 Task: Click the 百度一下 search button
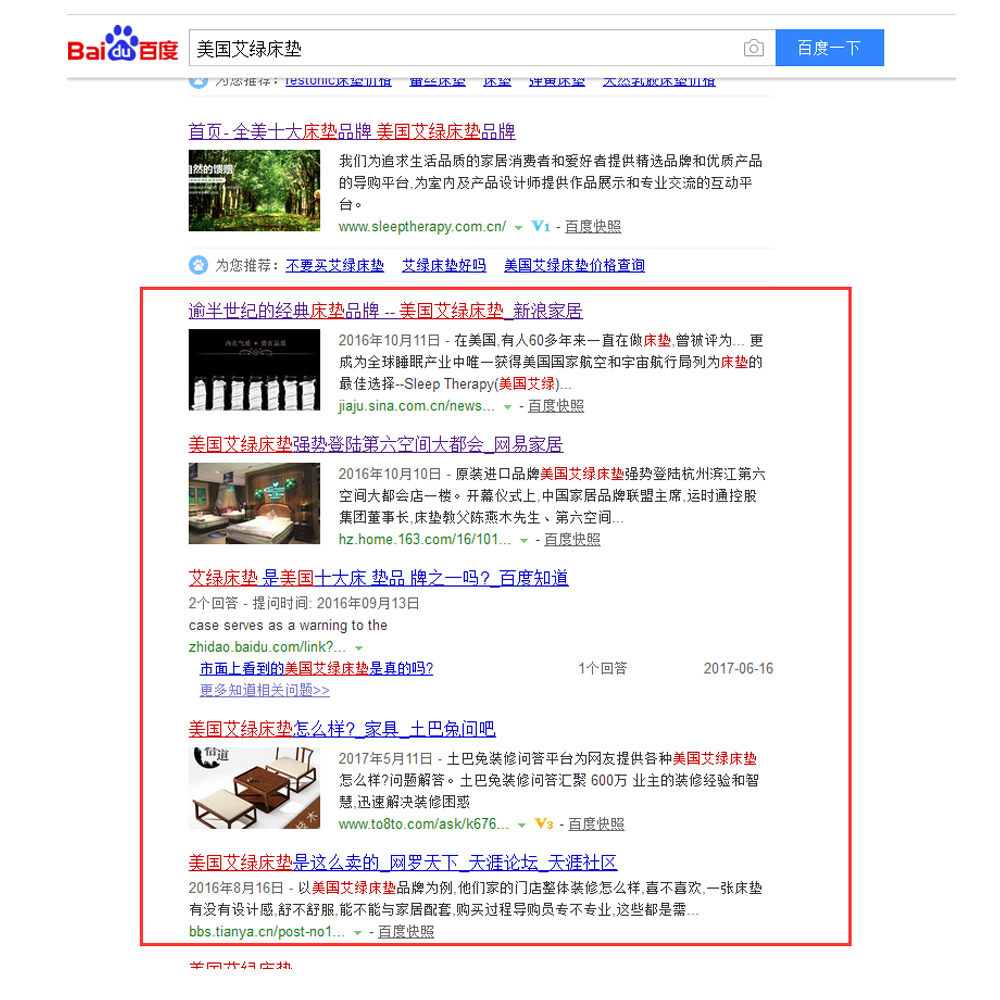pos(829,48)
